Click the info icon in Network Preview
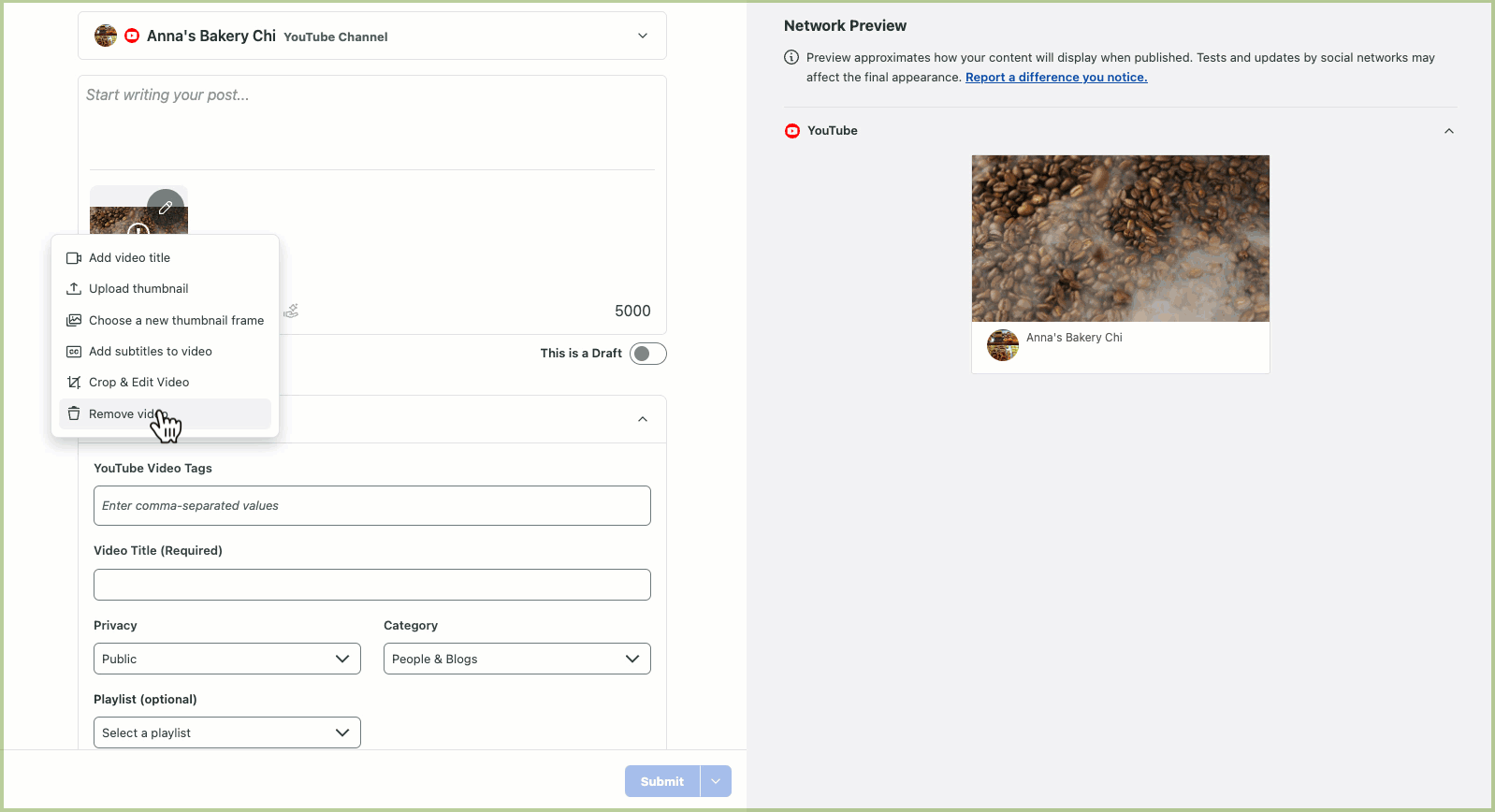 (x=791, y=57)
